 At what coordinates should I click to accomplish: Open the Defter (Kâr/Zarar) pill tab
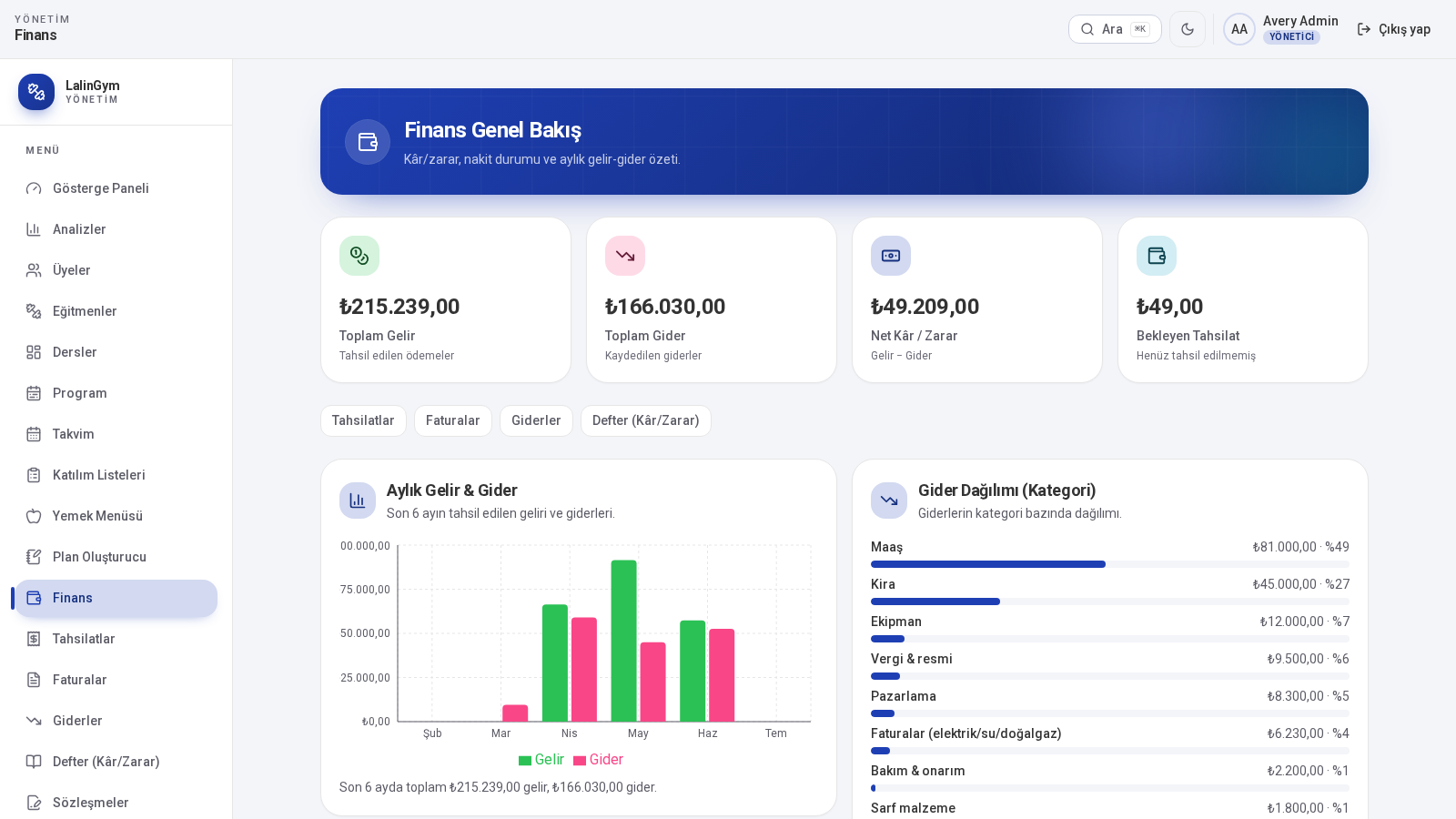[646, 420]
